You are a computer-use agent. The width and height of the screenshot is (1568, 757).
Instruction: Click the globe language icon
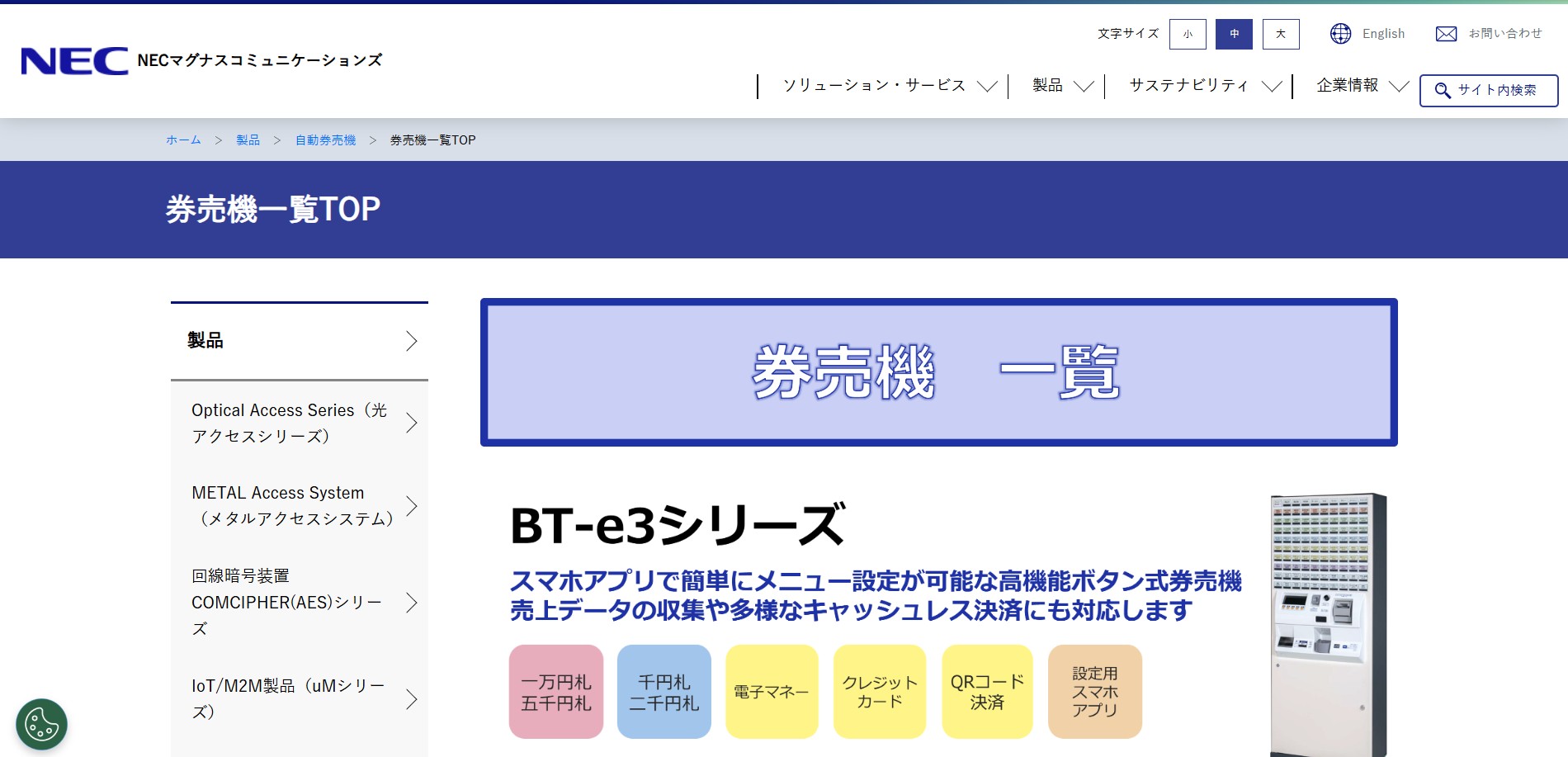tap(1341, 34)
